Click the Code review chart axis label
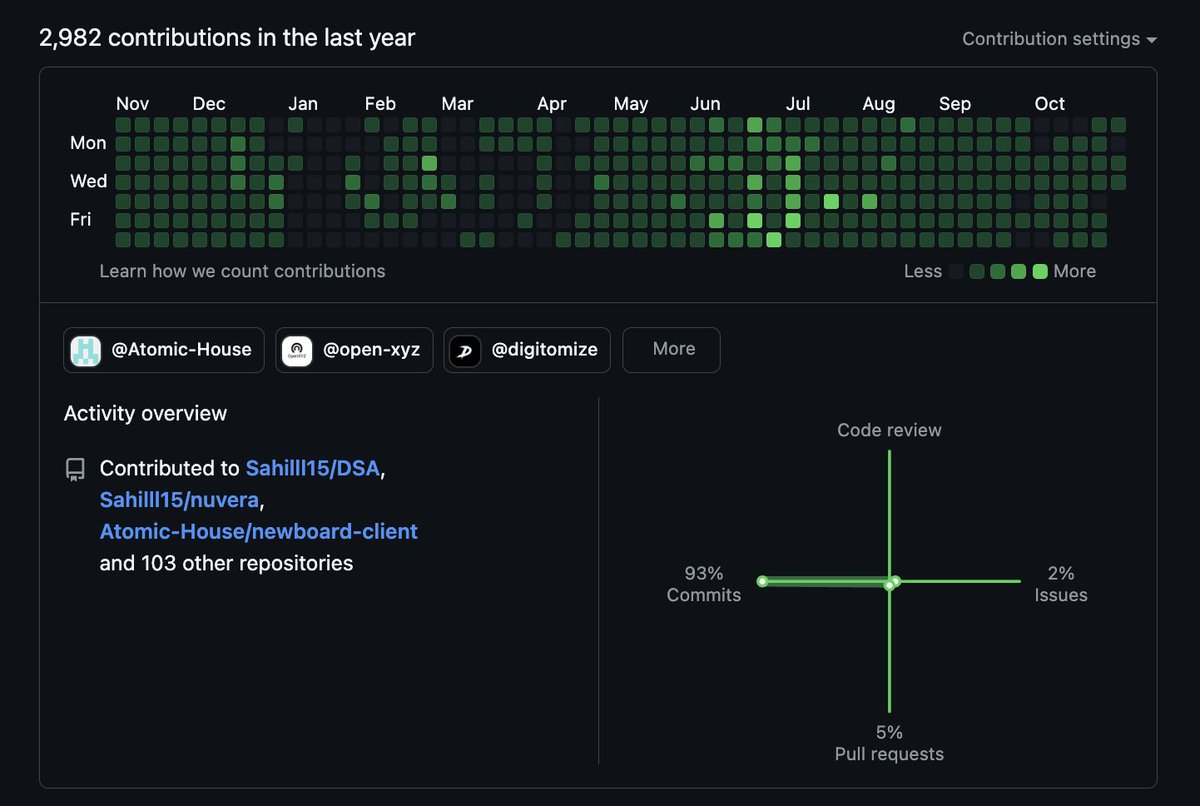The height and width of the screenshot is (806, 1200). tap(889, 430)
